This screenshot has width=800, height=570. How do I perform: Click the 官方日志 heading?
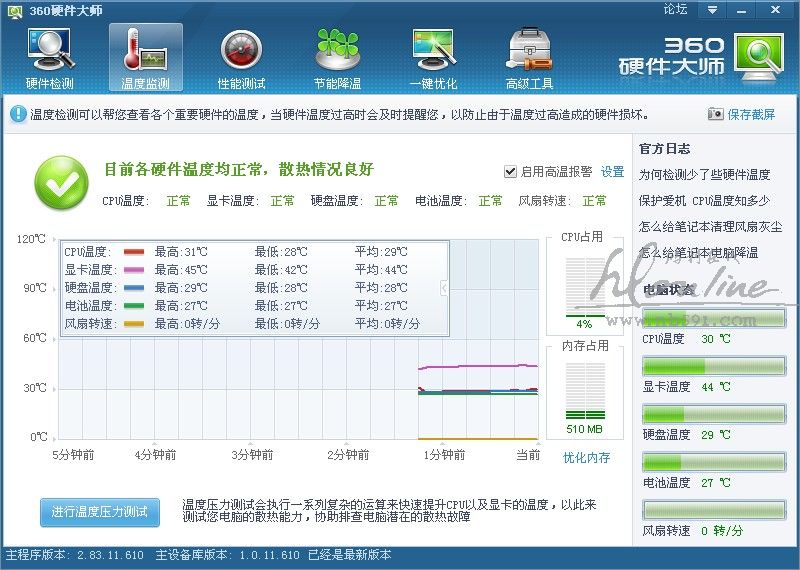(x=664, y=148)
